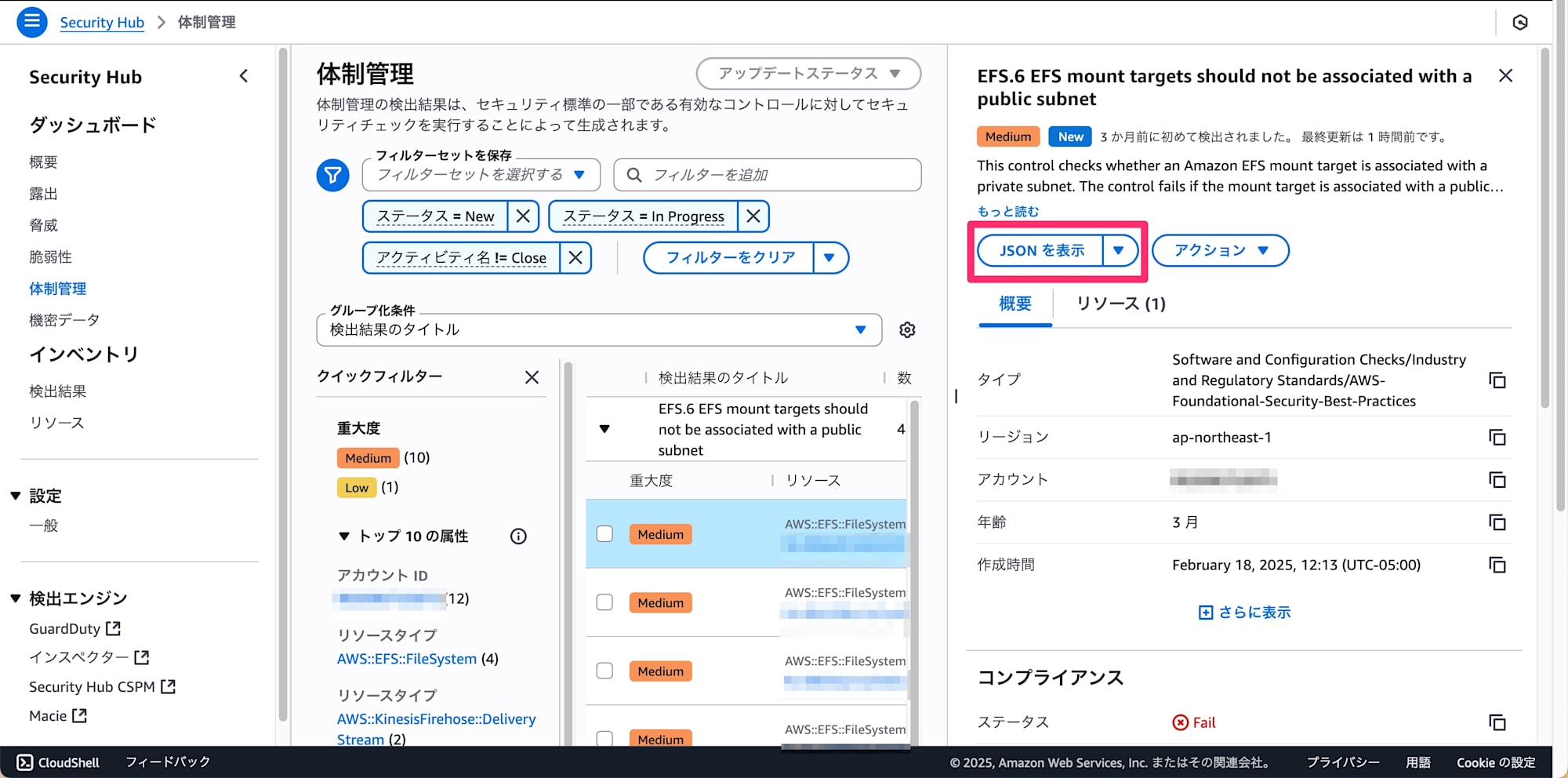Copy the compliance ステータス value
This screenshot has width=1568, height=778.
1497,722
